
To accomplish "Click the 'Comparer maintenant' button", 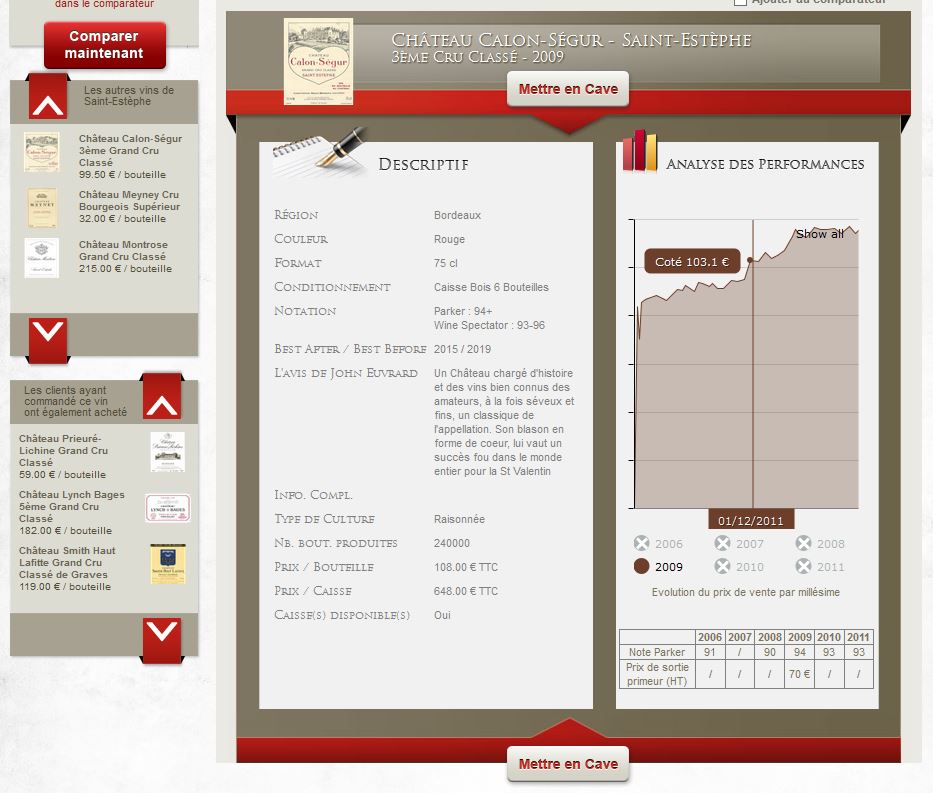I will [x=105, y=45].
